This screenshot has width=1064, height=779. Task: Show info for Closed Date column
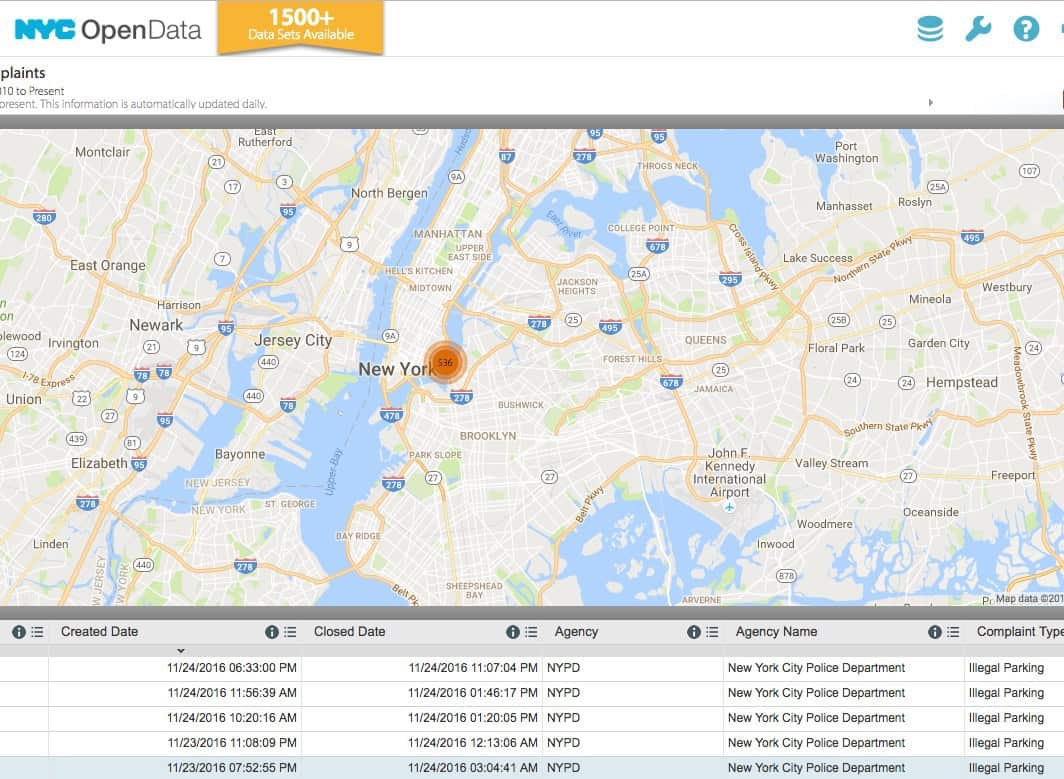click(x=513, y=632)
